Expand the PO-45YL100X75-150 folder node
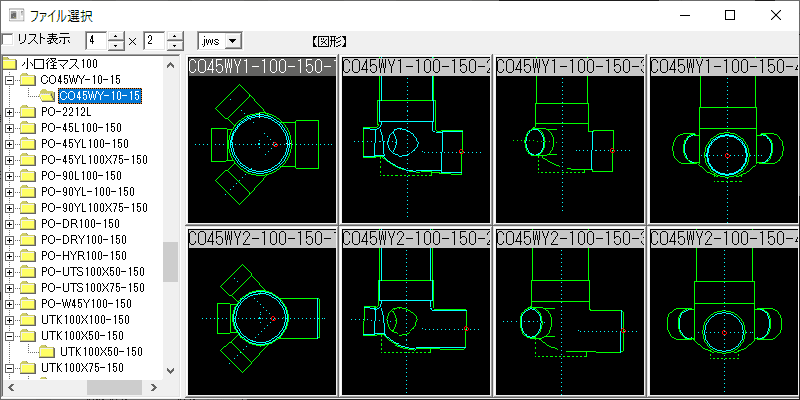 (9, 160)
